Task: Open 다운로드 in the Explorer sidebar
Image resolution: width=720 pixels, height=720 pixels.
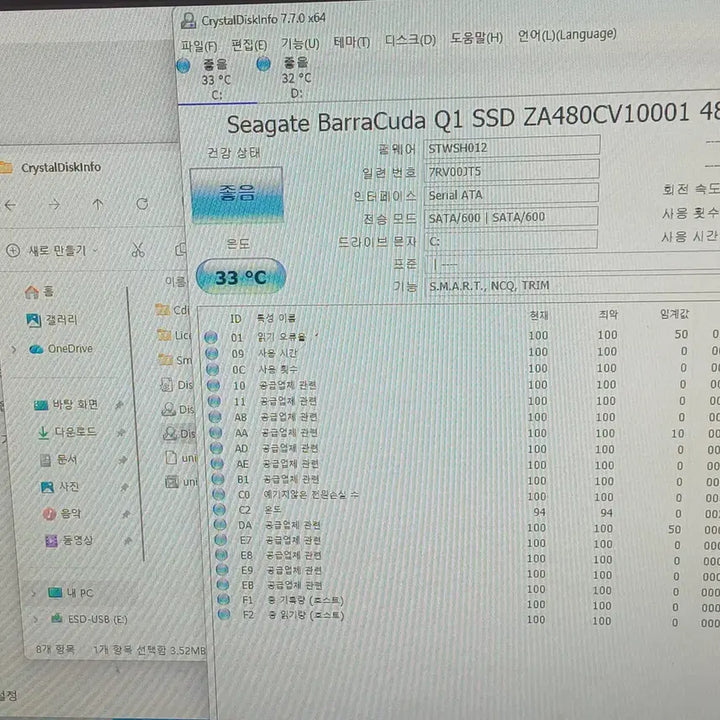Action: tap(67, 432)
